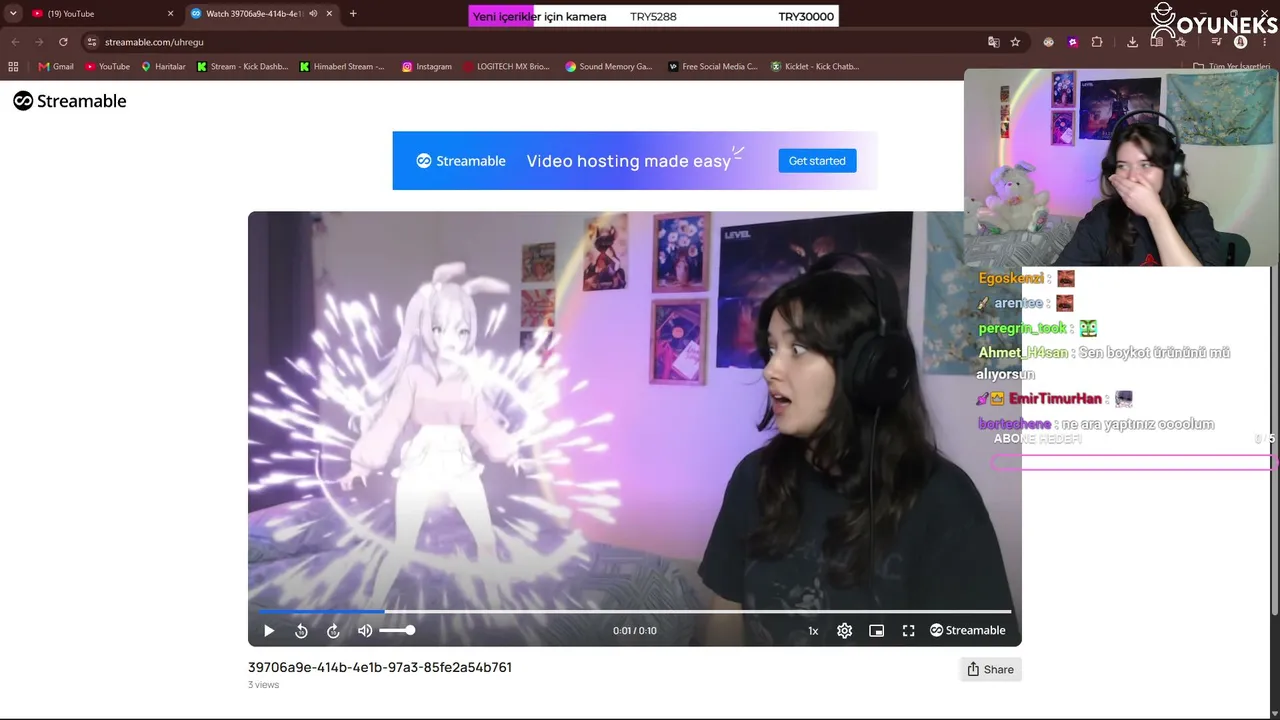Open the Stream - Kick Dashboard bookmark
Image resolution: width=1280 pixels, height=720 pixels.
pos(242,67)
